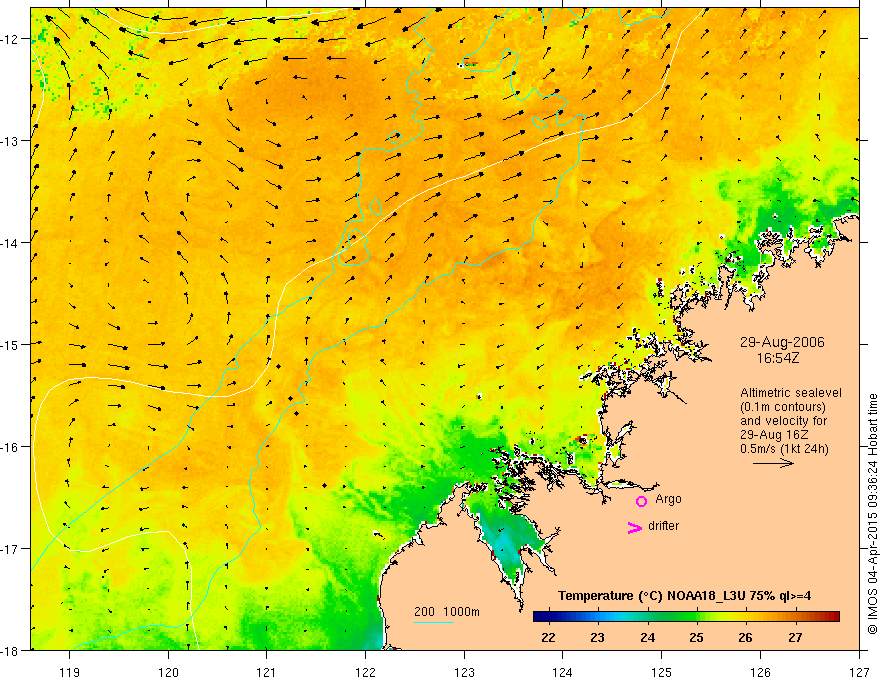The image size is (880, 680).
Task: Click the '(0.1m contours)' caption line
Action: (x=782, y=407)
